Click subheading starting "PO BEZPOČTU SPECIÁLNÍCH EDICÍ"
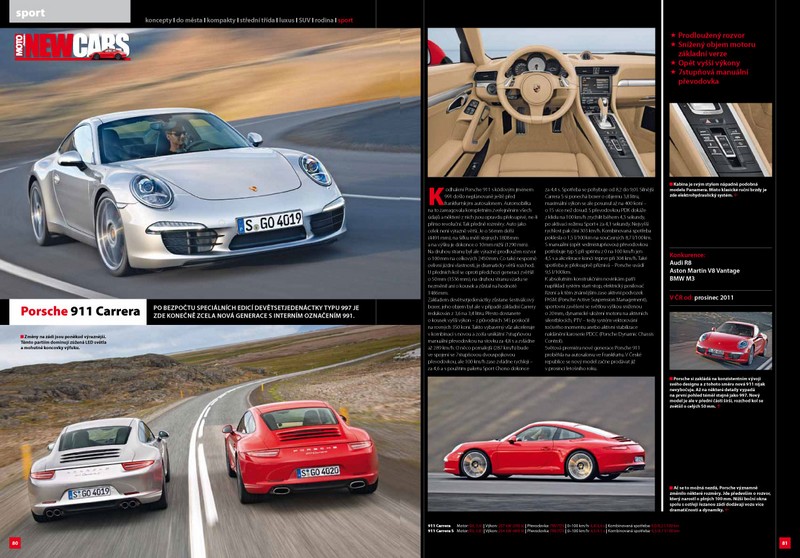 pyautogui.click(x=256, y=312)
